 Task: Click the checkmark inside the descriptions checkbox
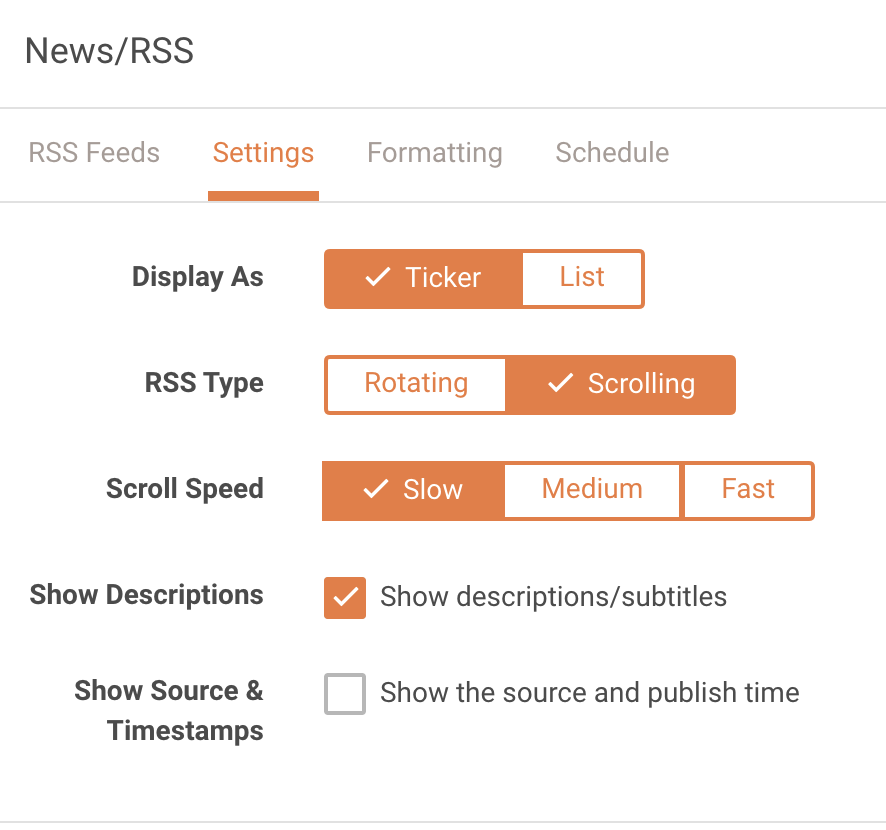344,597
